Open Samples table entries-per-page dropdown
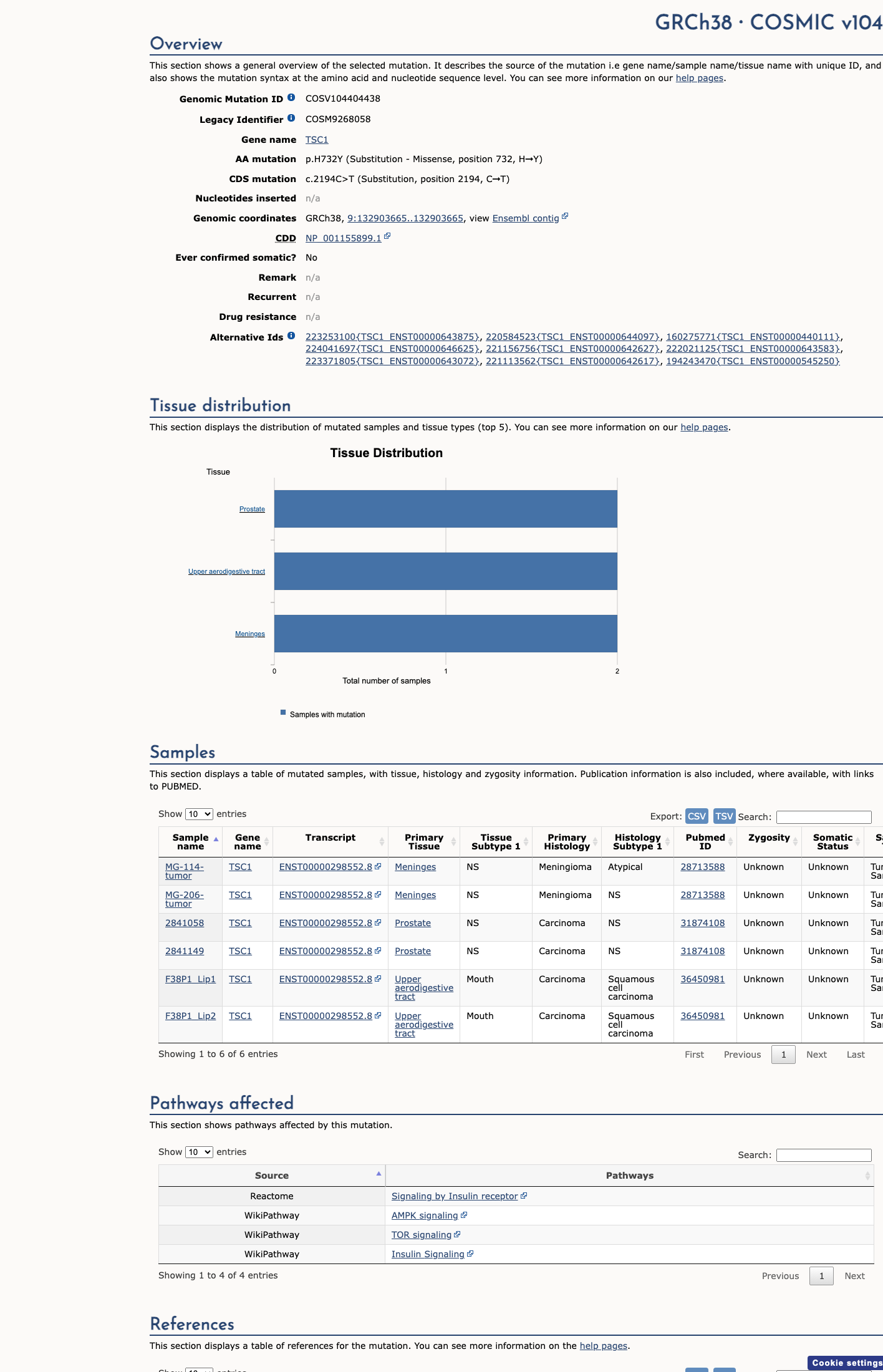The width and height of the screenshot is (883, 1372). [x=199, y=814]
